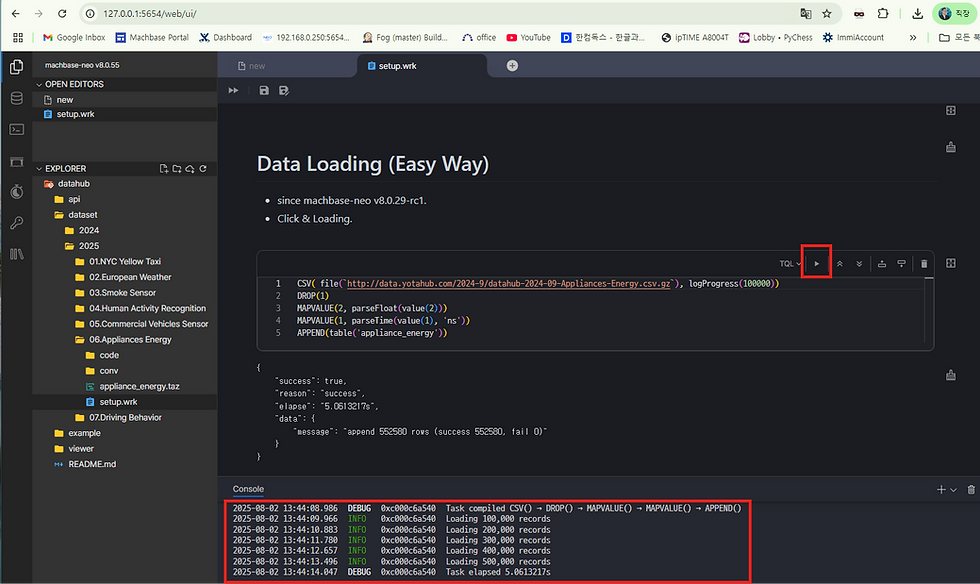Save the worksheet file

[264, 91]
